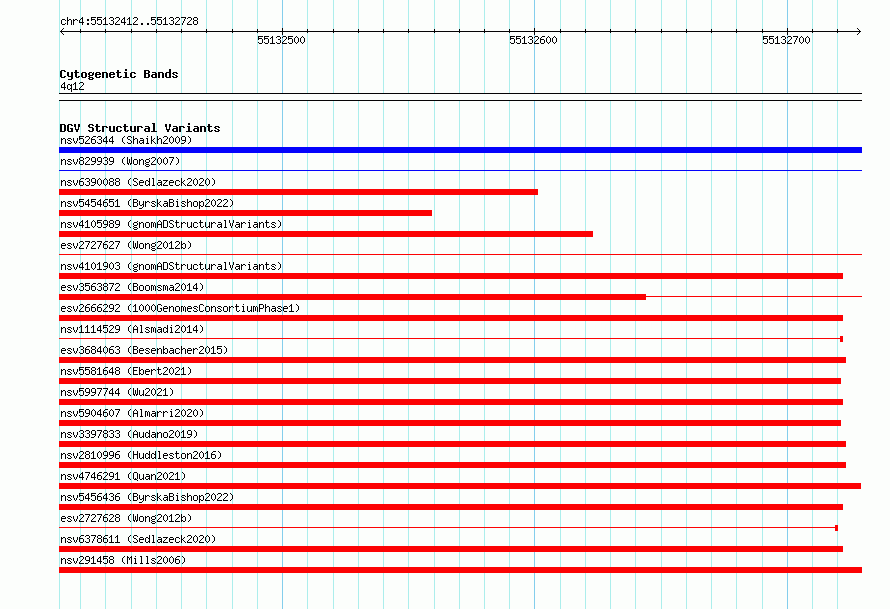The width and height of the screenshot is (890, 609).
Task: Select the red bar under esv2666292
Action: pos(451,318)
